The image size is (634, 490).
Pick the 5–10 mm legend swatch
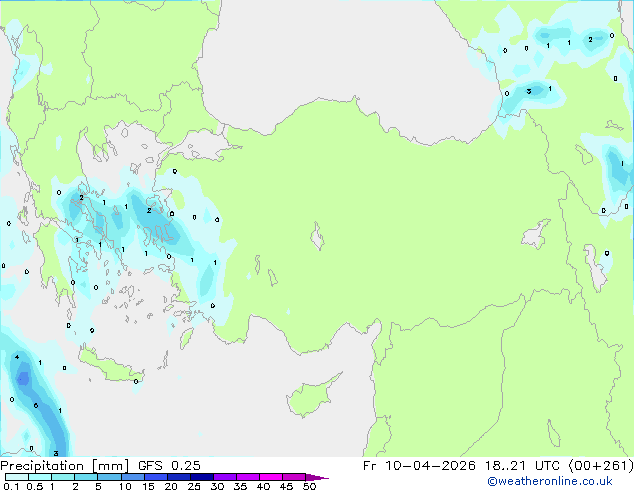[109, 477]
